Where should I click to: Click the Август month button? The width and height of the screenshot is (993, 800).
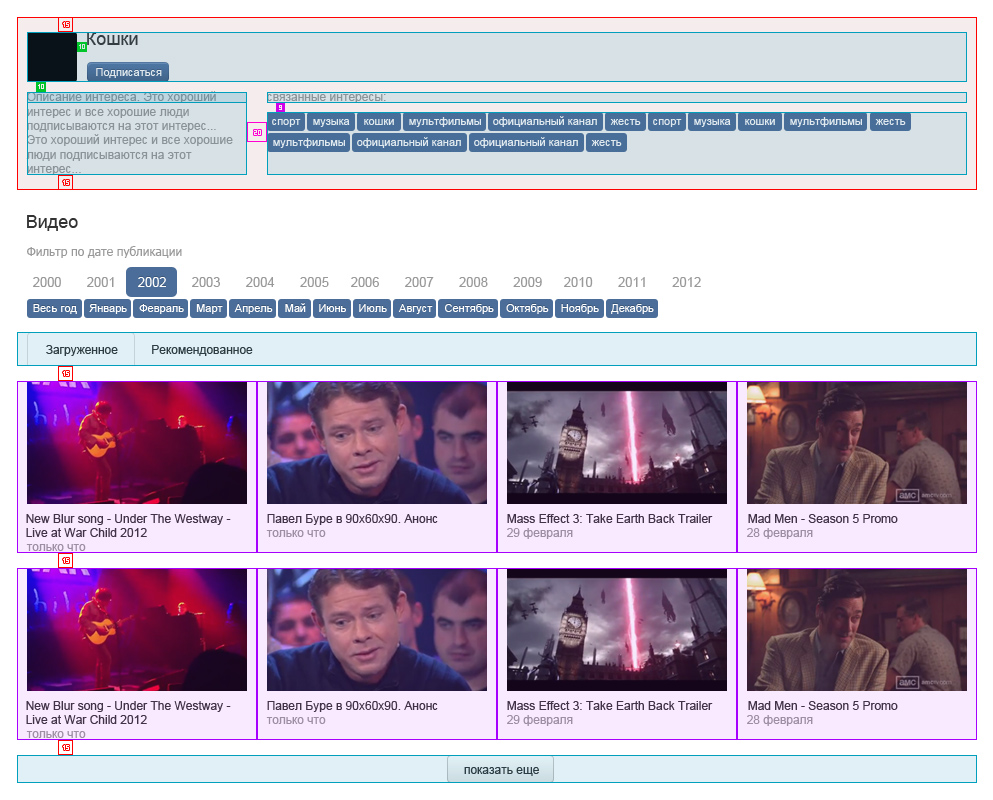pyautogui.click(x=415, y=308)
